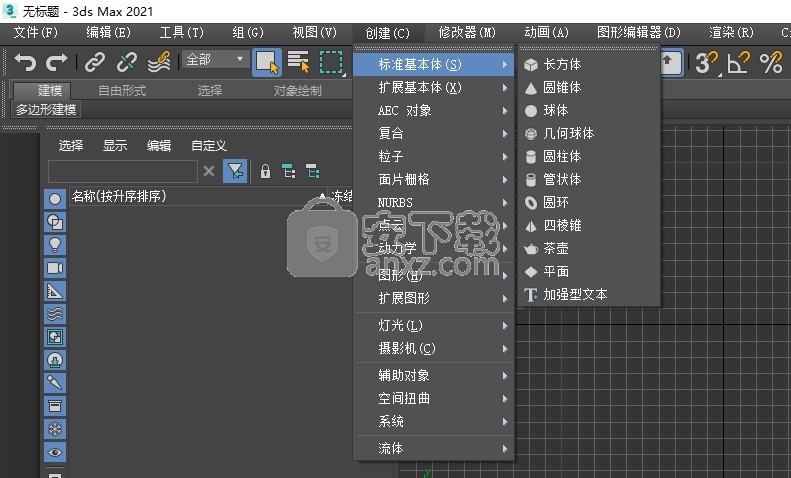Click the second hierarchy tree icon
The width and height of the screenshot is (791, 478).
click(x=313, y=172)
